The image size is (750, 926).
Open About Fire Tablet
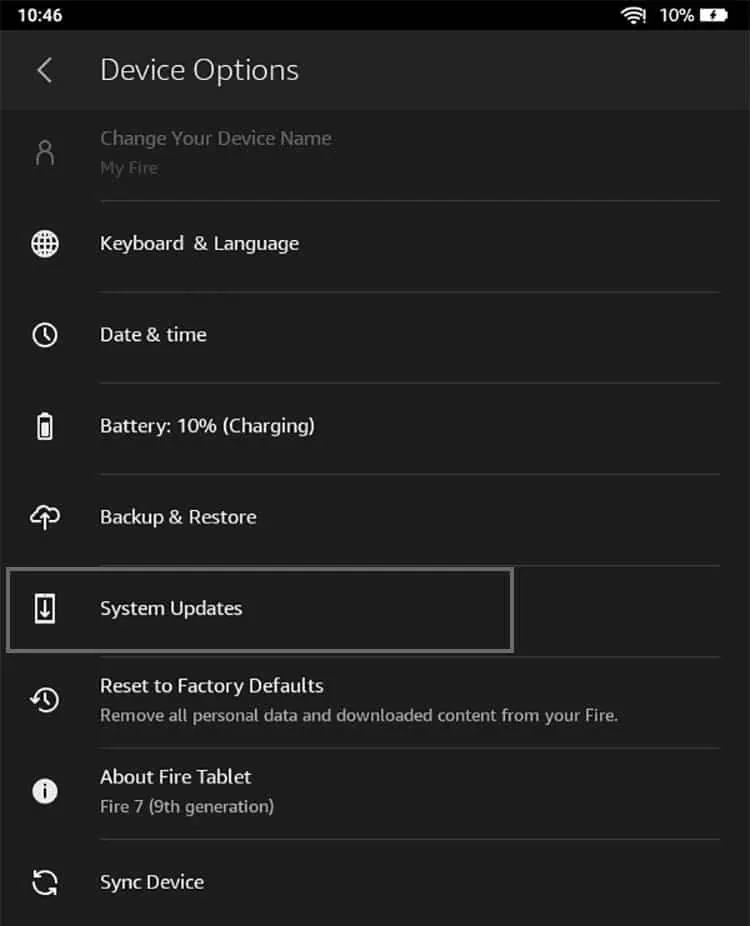pos(375,792)
